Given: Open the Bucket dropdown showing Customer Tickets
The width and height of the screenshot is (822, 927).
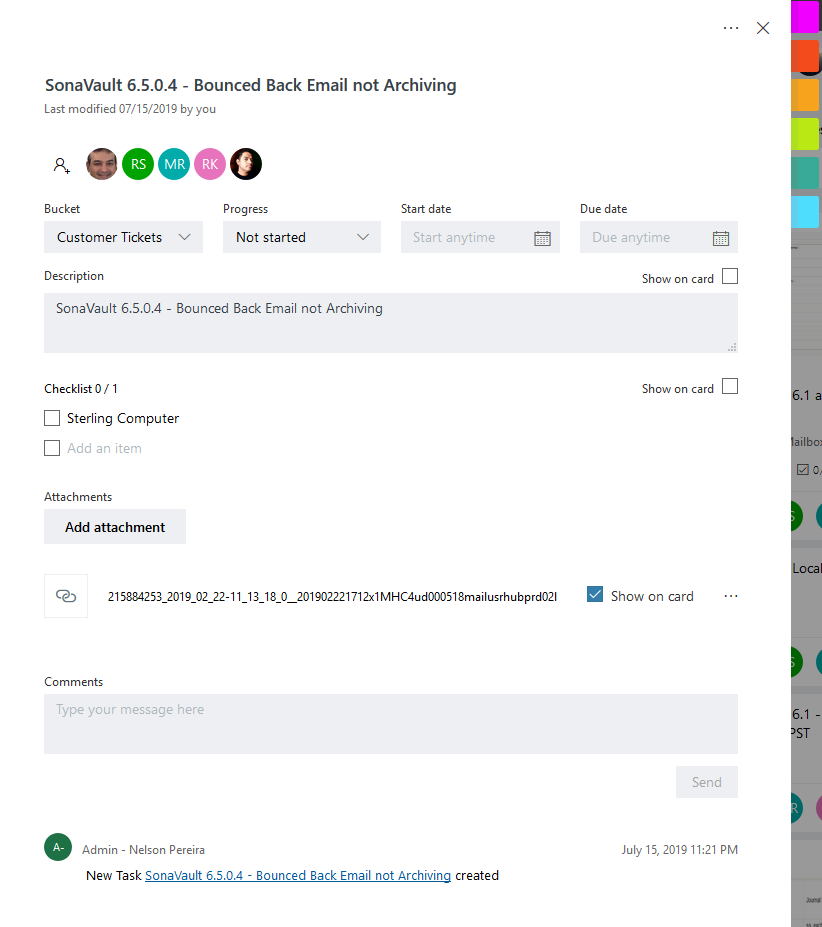Looking at the screenshot, I should pos(122,237).
